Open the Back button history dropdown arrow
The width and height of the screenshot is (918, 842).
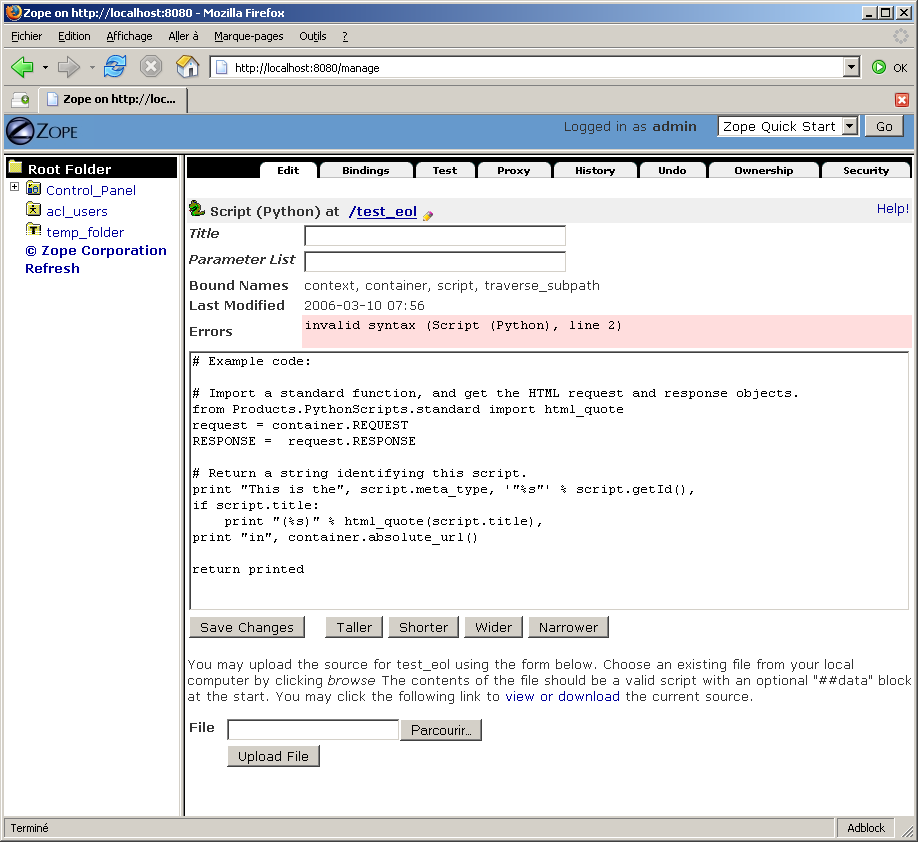pos(45,68)
